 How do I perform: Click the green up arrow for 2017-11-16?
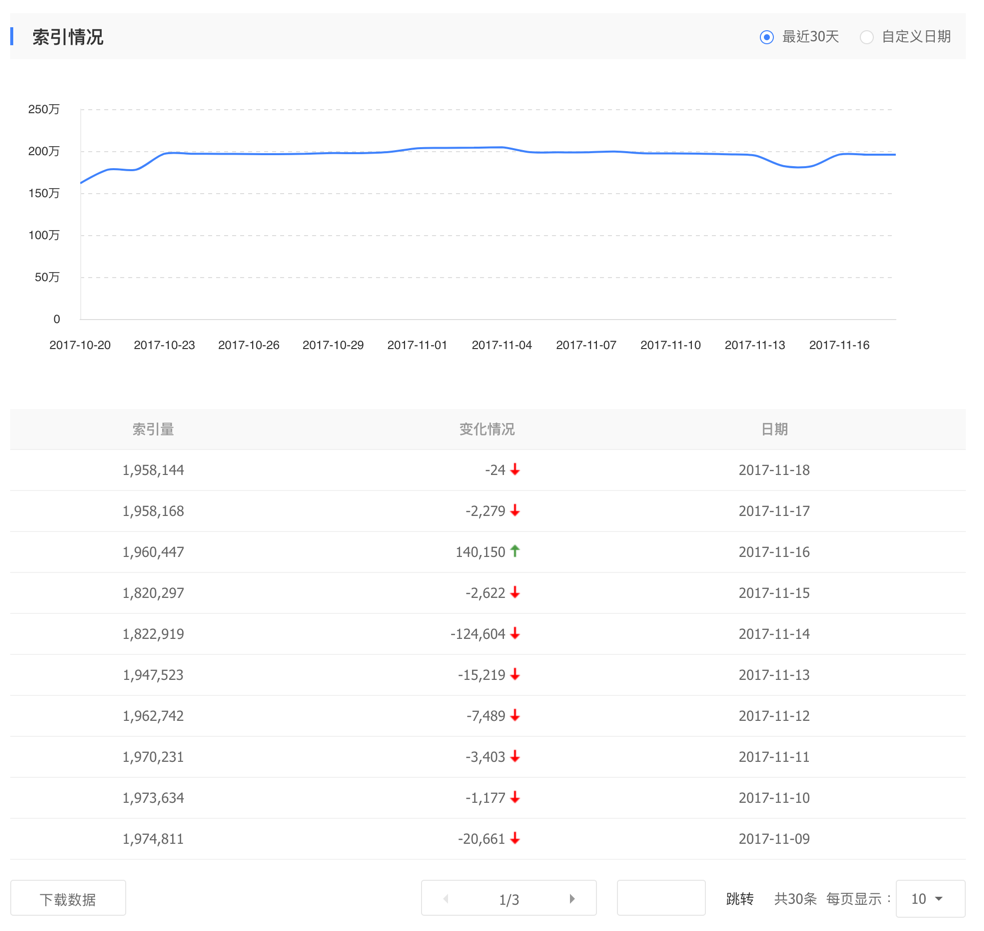click(x=515, y=551)
